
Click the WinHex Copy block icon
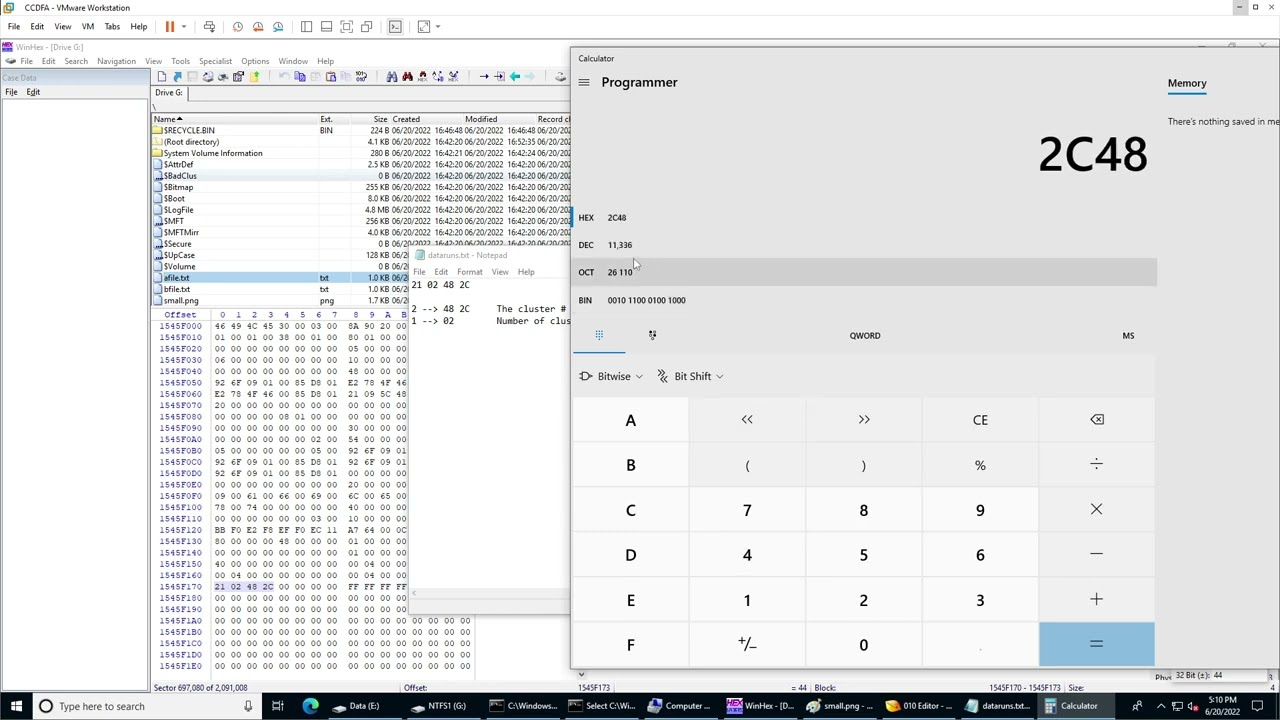(x=299, y=77)
